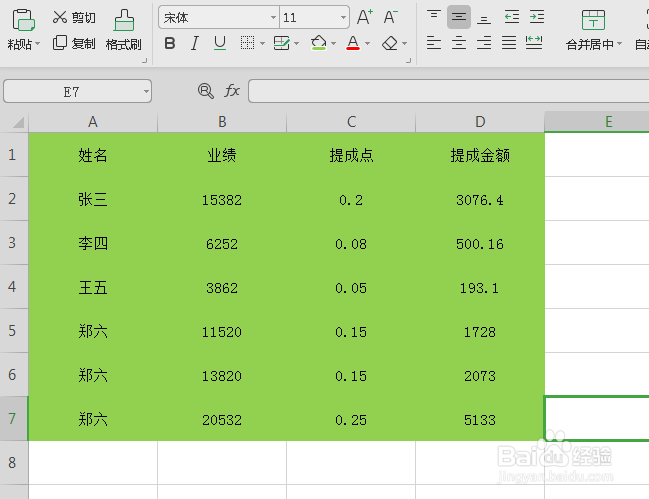Open the fill color dropdown arrow
The width and height of the screenshot is (649, 499).
point(333,43)
